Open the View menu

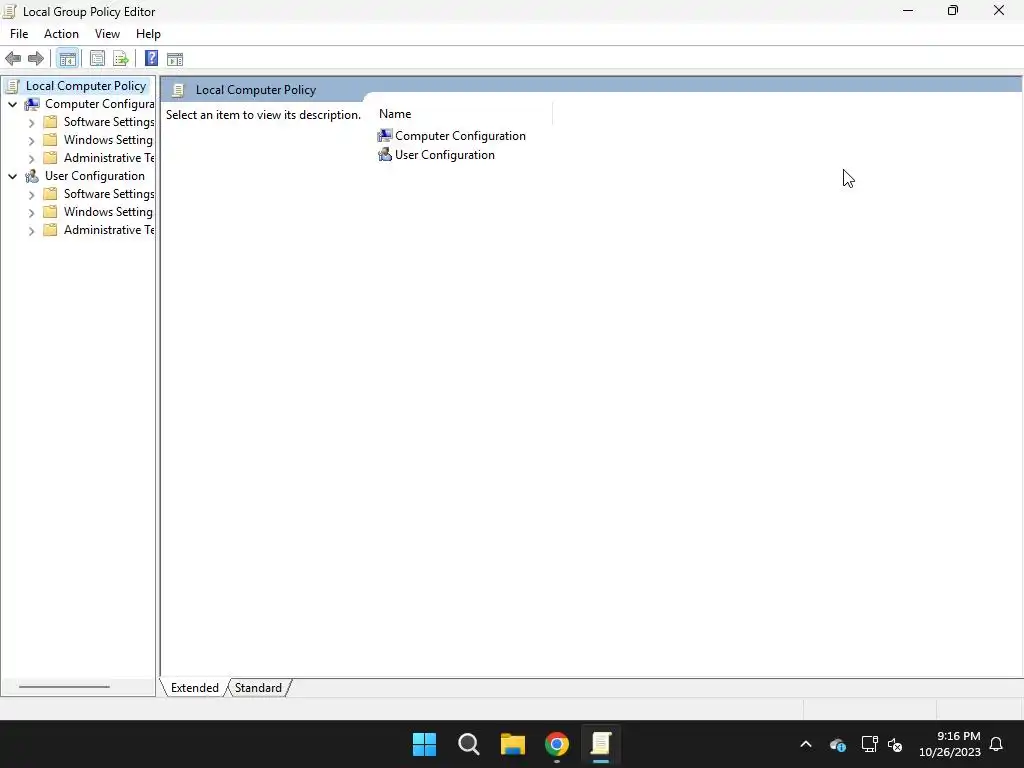107,34
